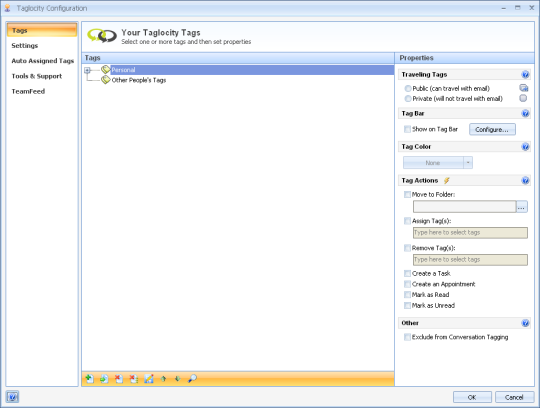Open help for Traveling Tags section
This screenshot has height=408, width=540.
click(x=525, y=74)
